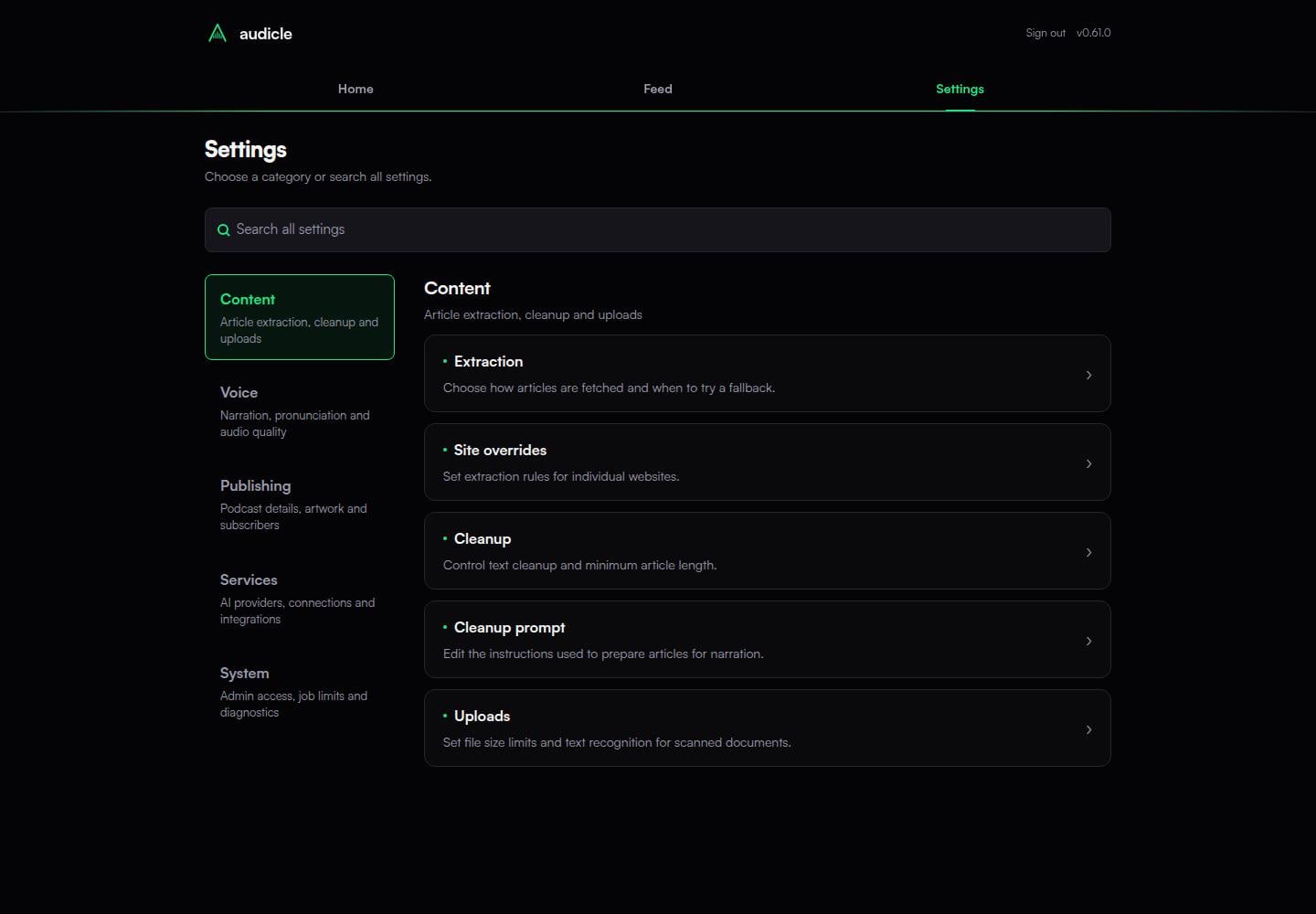Click the "Choose a category or search all settings." text
This screenshot has height=914, width=1316.
point(318,176)
